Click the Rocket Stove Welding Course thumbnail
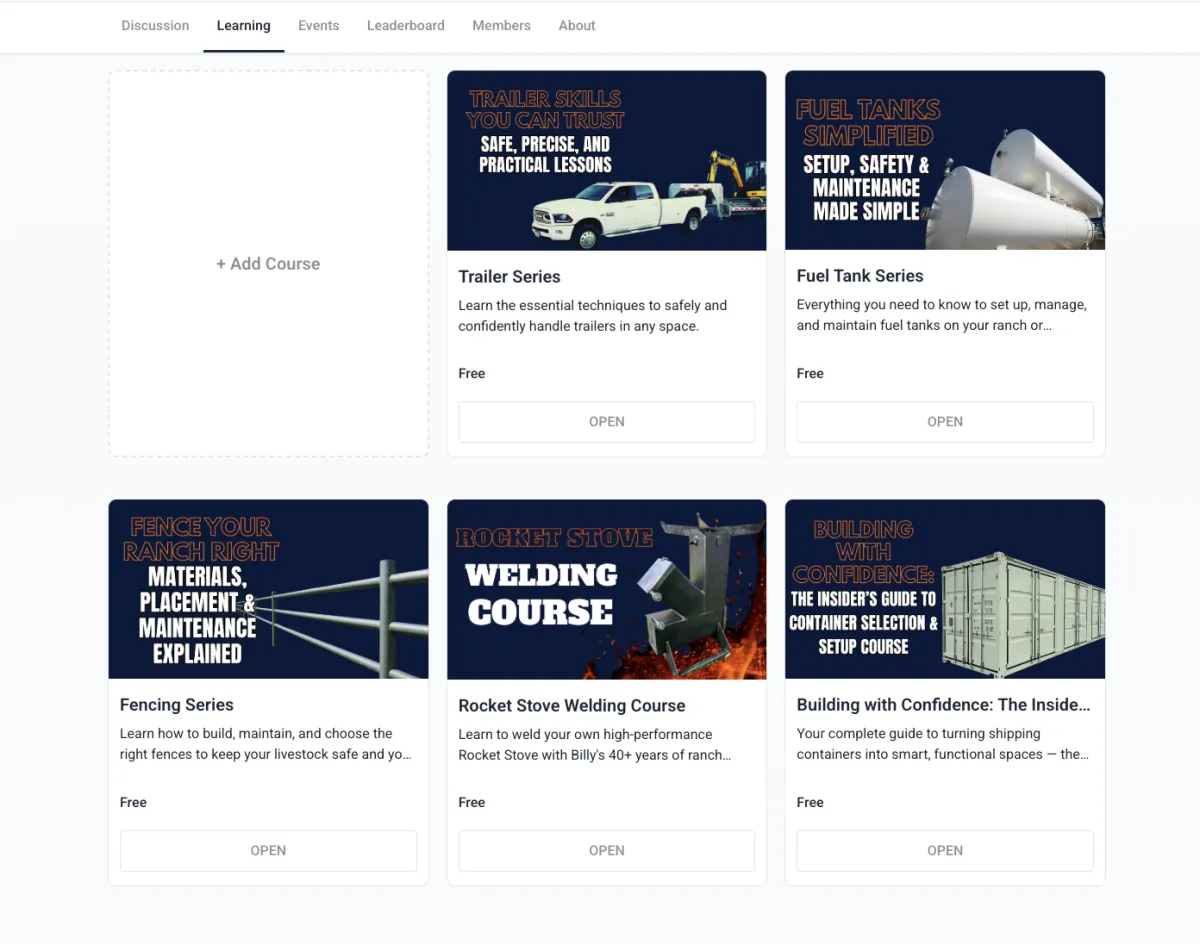The width and height of the screenshot is (1200, 944). click(606, 589)
